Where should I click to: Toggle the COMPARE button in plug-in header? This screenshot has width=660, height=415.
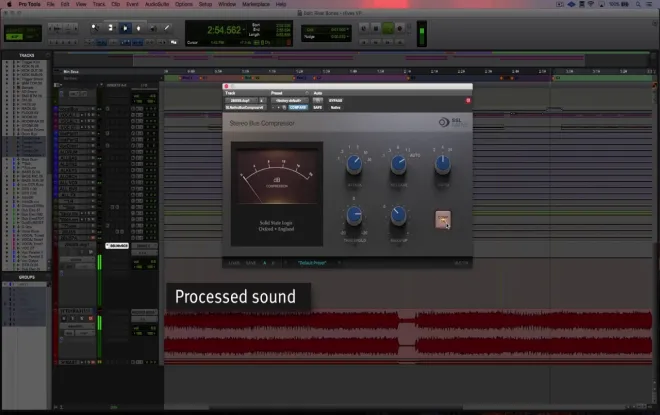point(298,107)
